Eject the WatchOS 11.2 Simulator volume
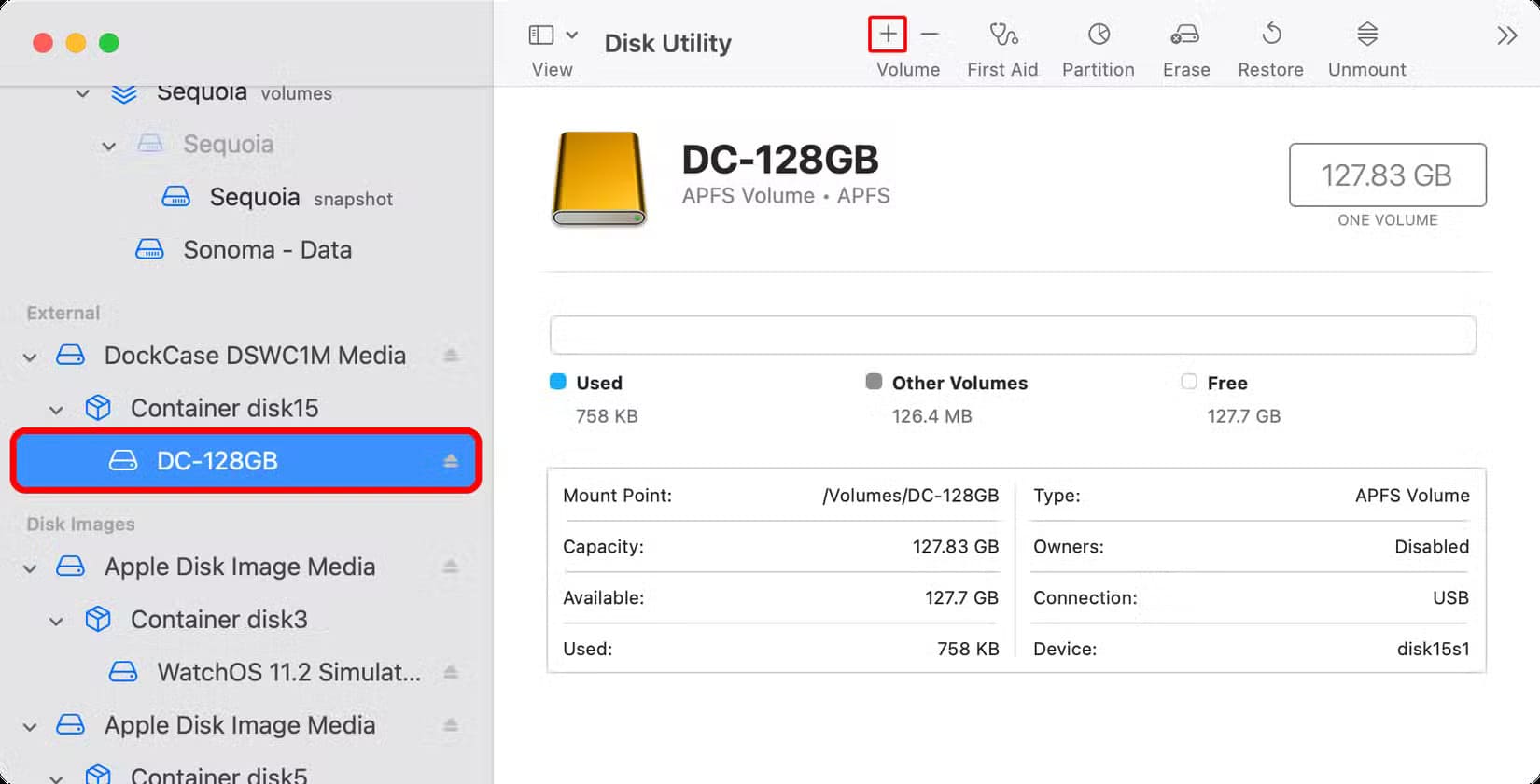 point(451,672)
